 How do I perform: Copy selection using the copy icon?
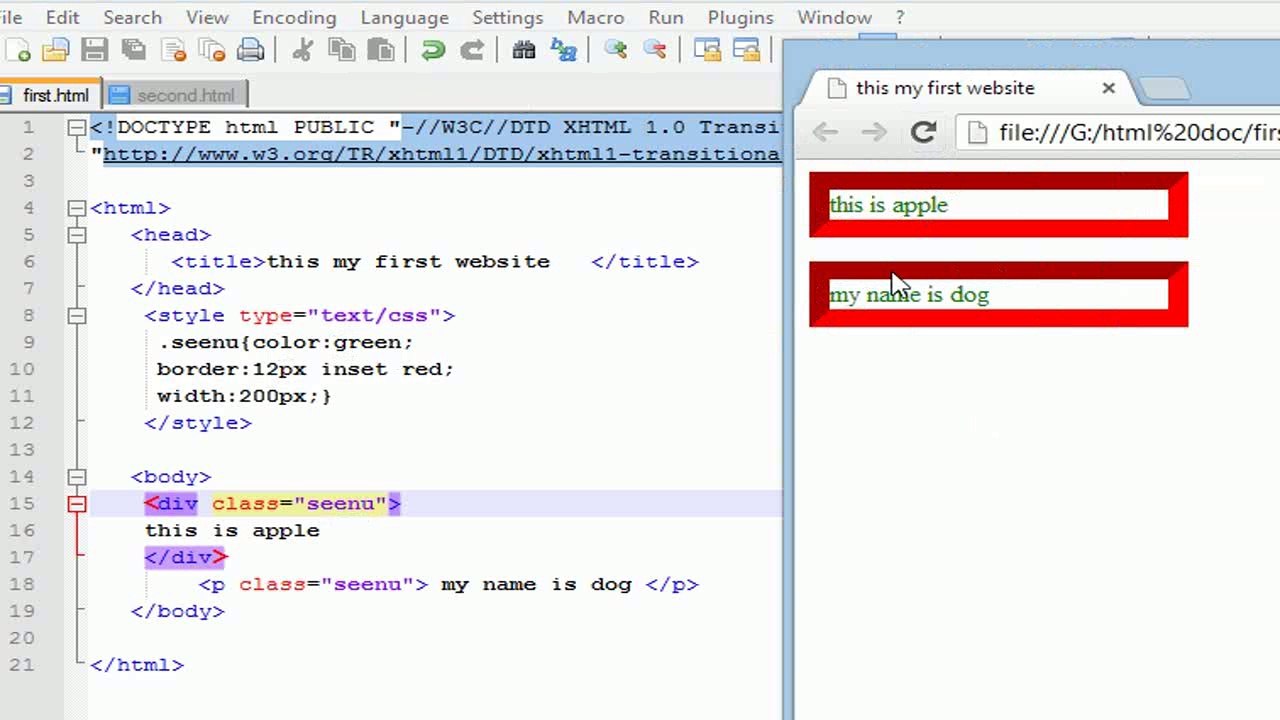tap(341, 50)
